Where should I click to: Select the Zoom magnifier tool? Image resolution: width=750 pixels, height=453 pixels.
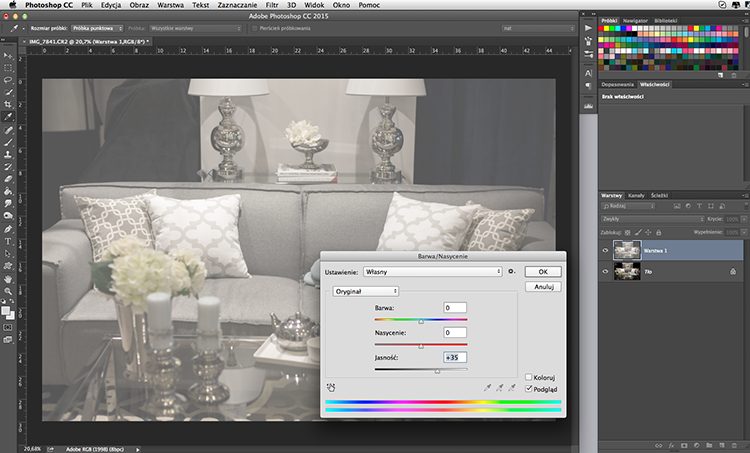click(x=8, y=291)
